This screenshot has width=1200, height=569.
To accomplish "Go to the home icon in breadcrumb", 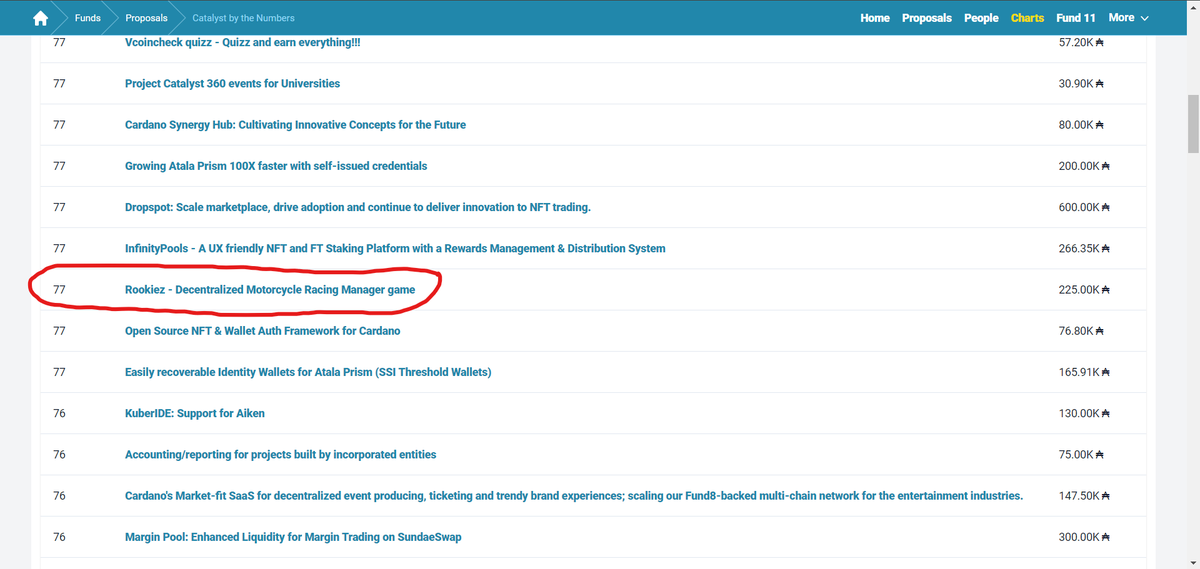I will coord(41,18).
